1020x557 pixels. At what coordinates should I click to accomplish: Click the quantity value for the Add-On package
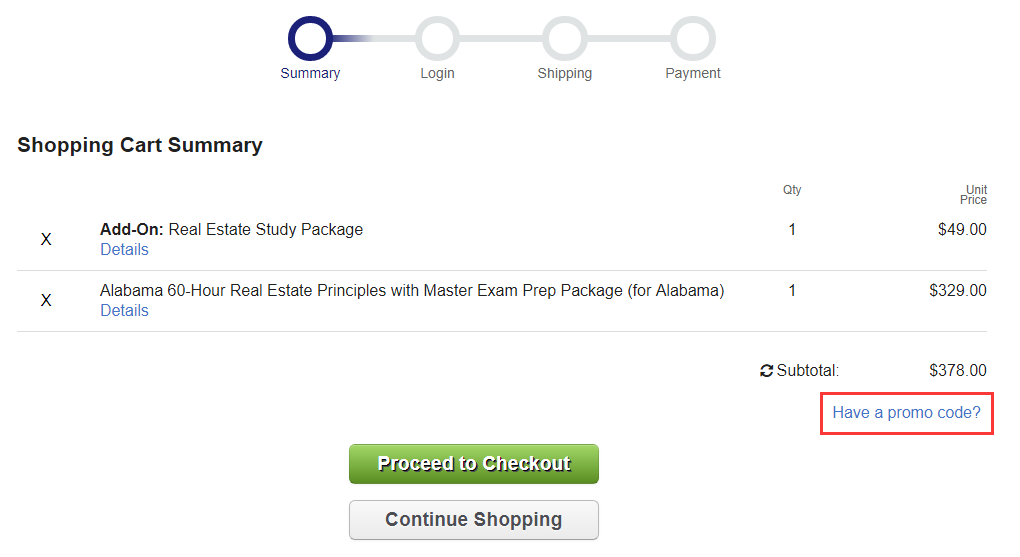click(792, 230)
